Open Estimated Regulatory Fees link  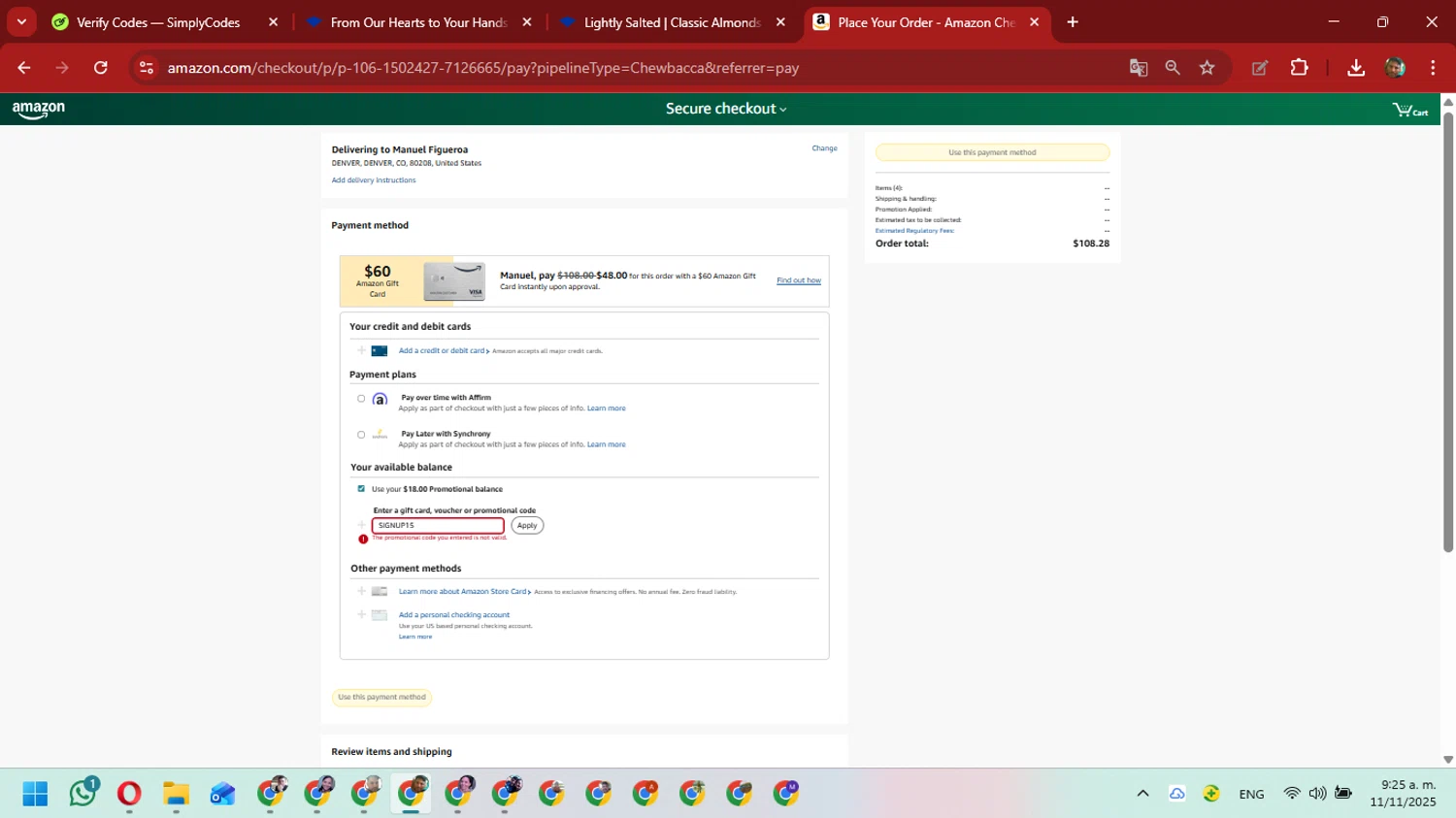coord(914,231)
